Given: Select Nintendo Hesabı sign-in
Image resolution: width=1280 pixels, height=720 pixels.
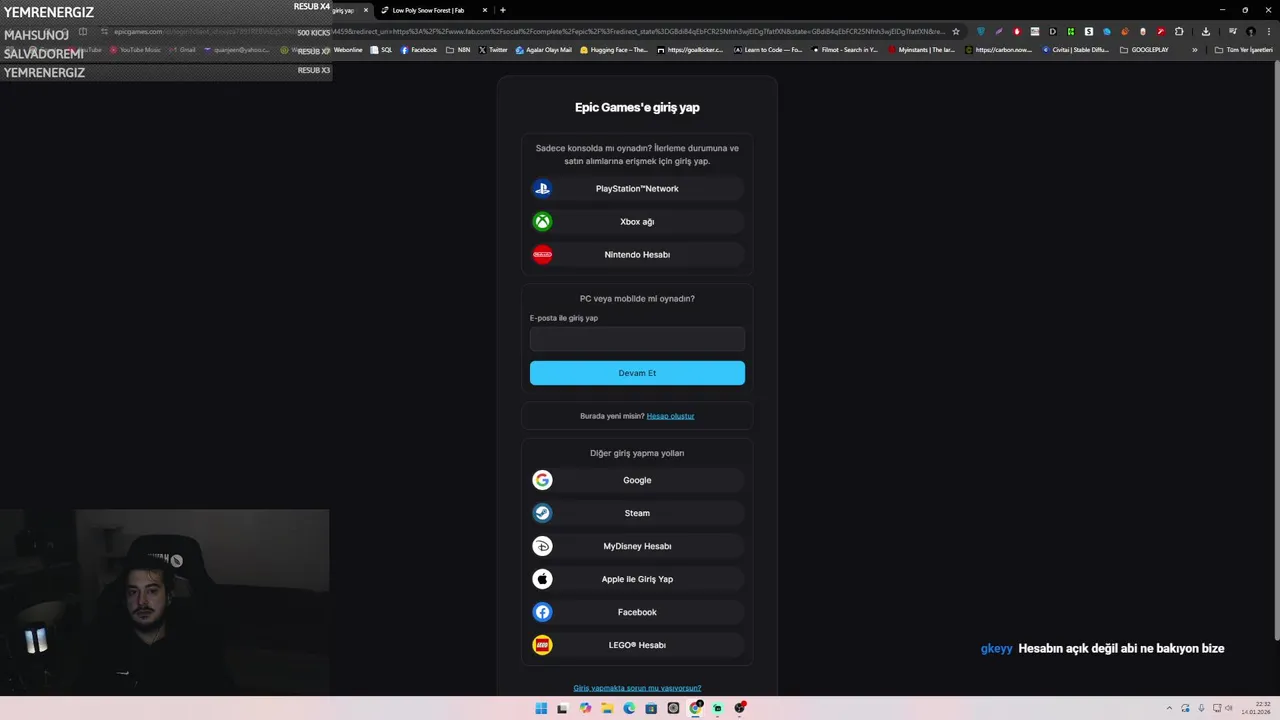Looking at the screenshot, I should [x=637, y=254].
